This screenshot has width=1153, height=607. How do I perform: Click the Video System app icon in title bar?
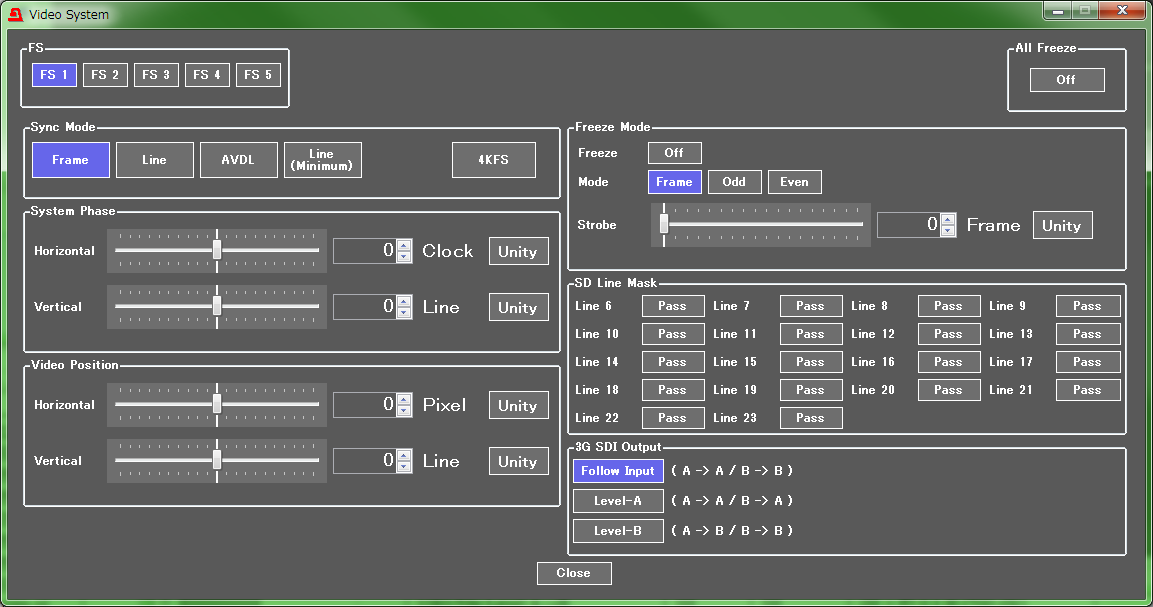click(15, 15)
